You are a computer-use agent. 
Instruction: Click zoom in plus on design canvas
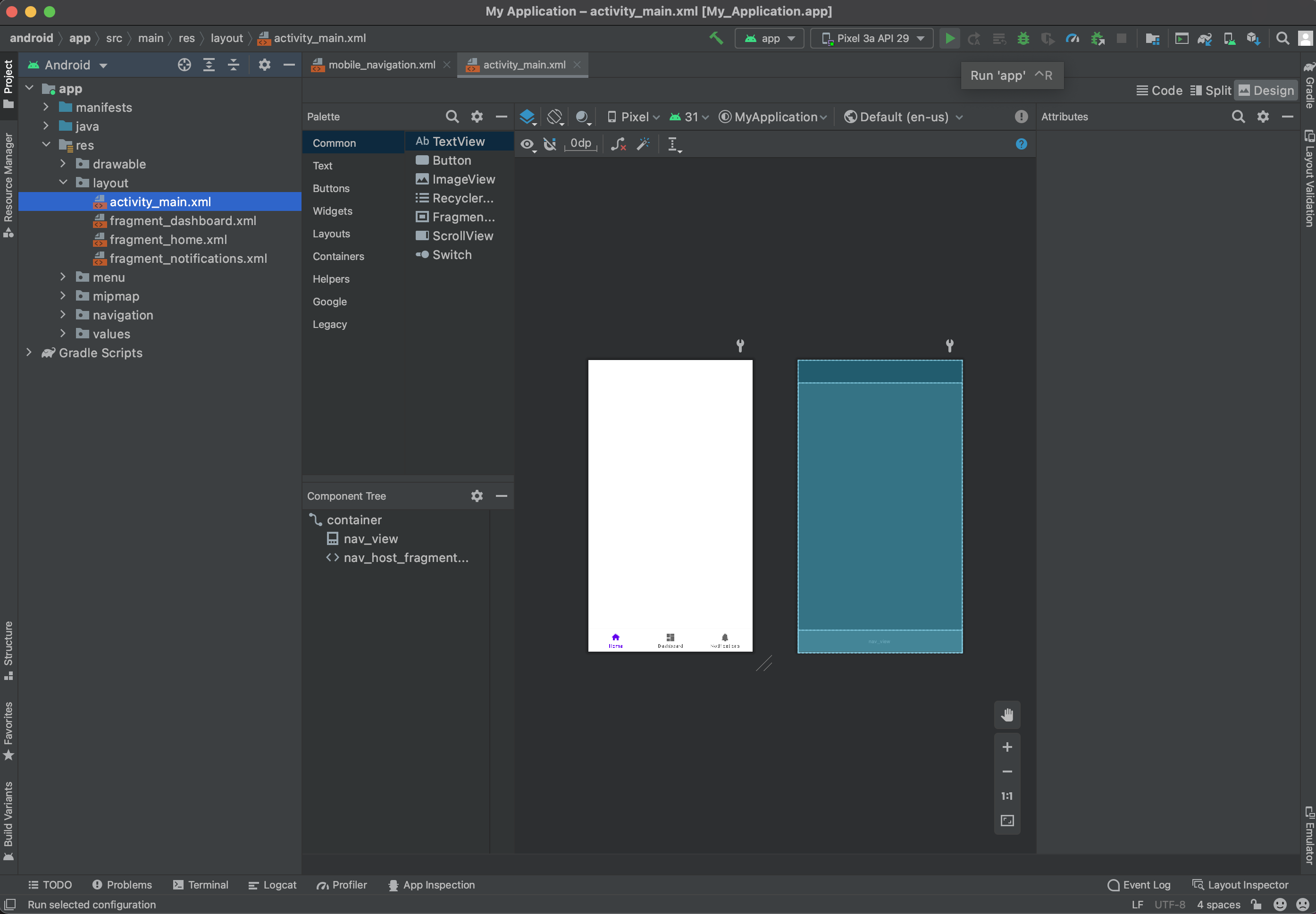click(x=1007, y=747)
